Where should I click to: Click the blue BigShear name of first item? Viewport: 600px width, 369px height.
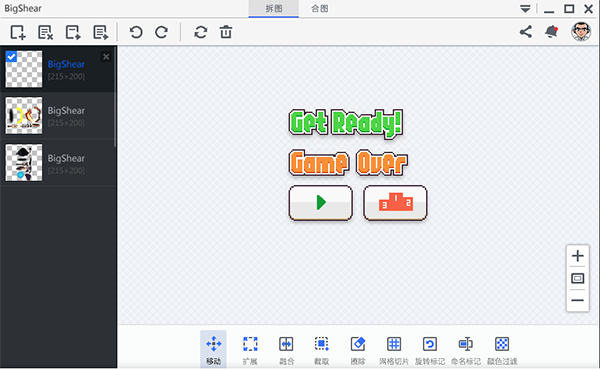[x=66, y=64]
